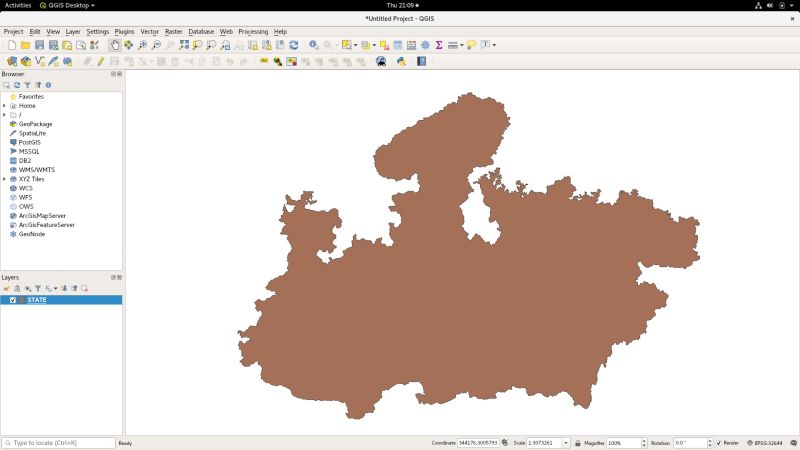Viewport: 800px width, 450px height.
Task: Open Select Features tool dropdown arrow
Action: [355, 45]
